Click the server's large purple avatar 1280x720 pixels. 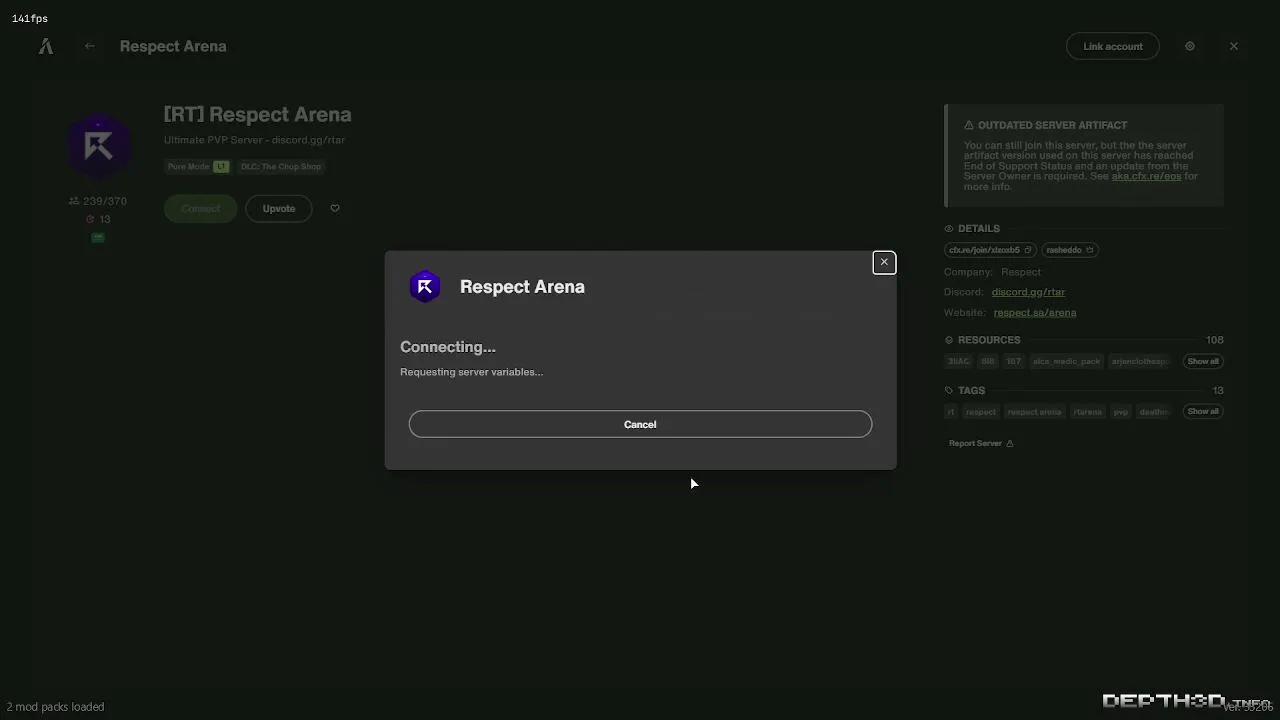[98, 147]
